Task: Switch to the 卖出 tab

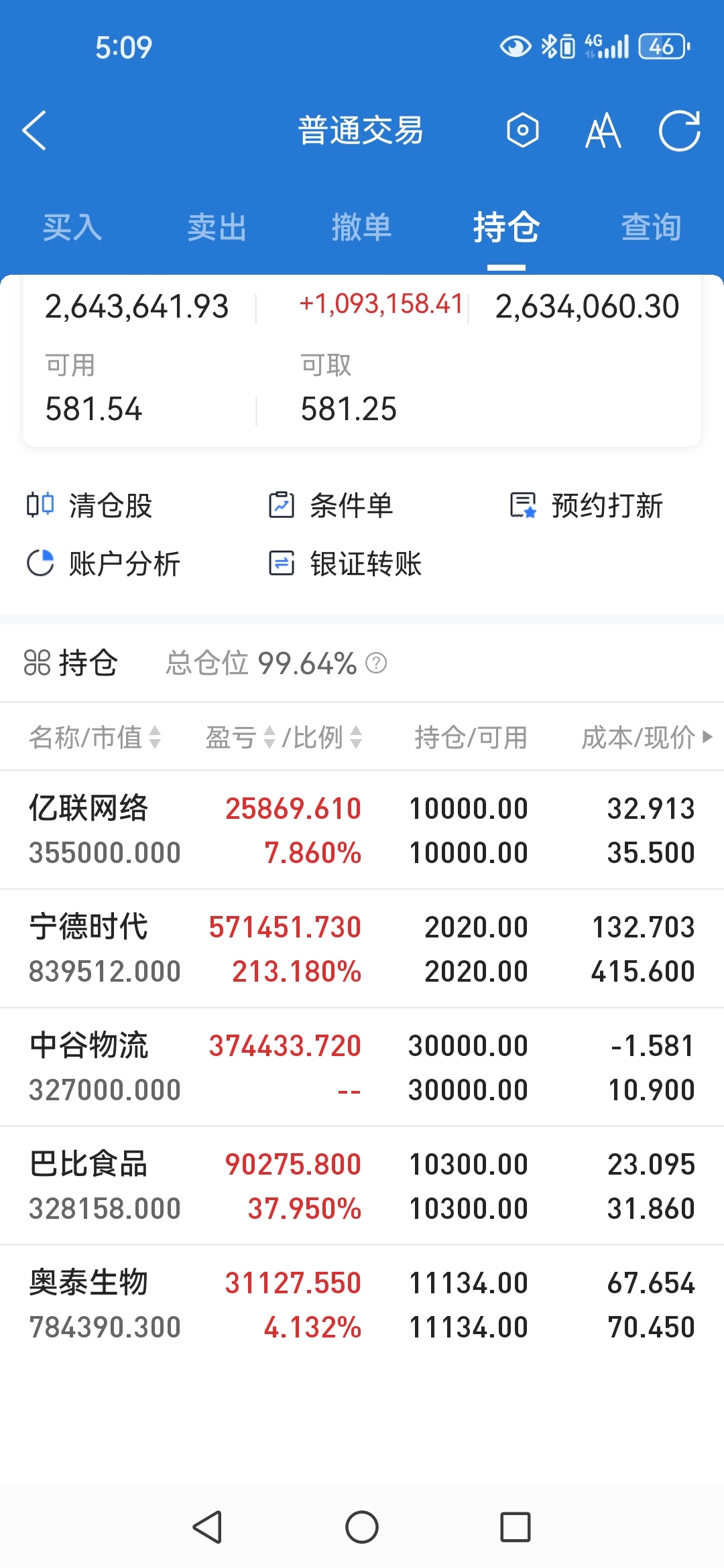Action: [x=217, y=227]
